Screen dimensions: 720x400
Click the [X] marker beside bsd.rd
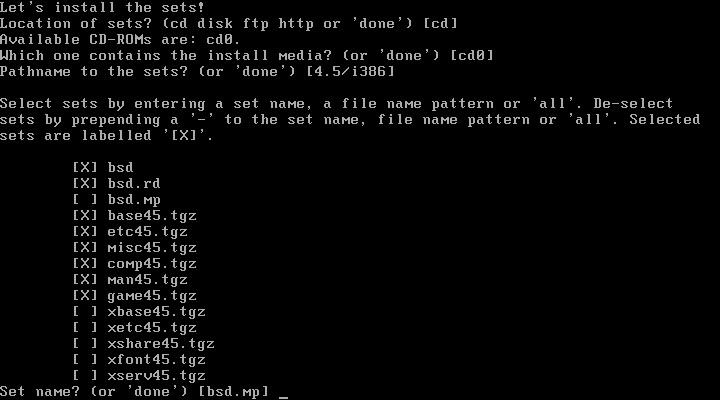(x=85, y=184)
